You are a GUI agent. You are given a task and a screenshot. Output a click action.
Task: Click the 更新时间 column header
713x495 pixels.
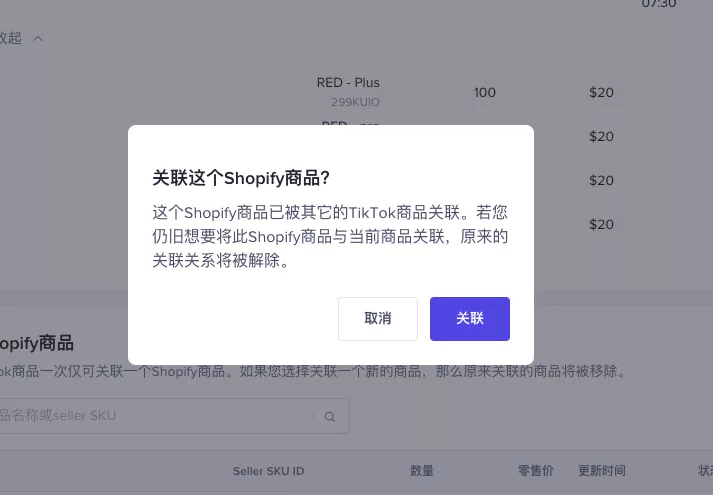(x=602, y=471)
